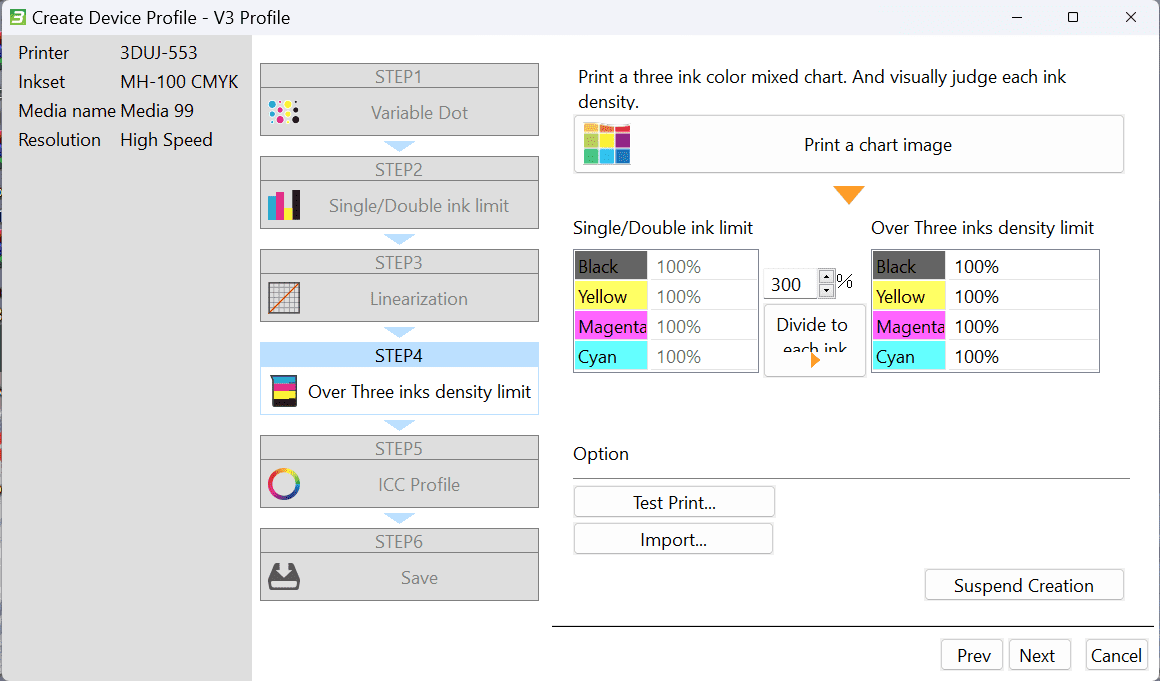This screenshot has height=681, width=1160.
Task: Increase the 300% value with the up arrow
Action: tap(826, 277)
